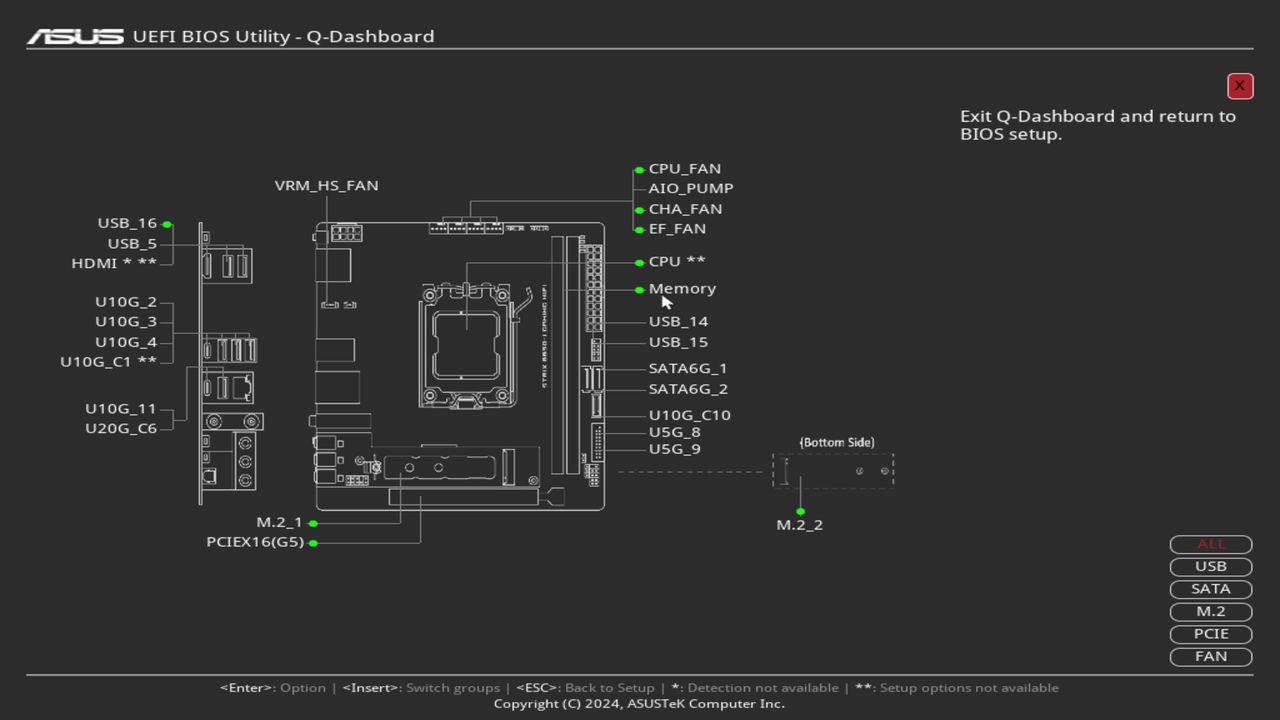The width and height of the screenshot is (1280, 720).
Task: Click the green dot beside CHA_FAN
Action: (x=639, y=210)
